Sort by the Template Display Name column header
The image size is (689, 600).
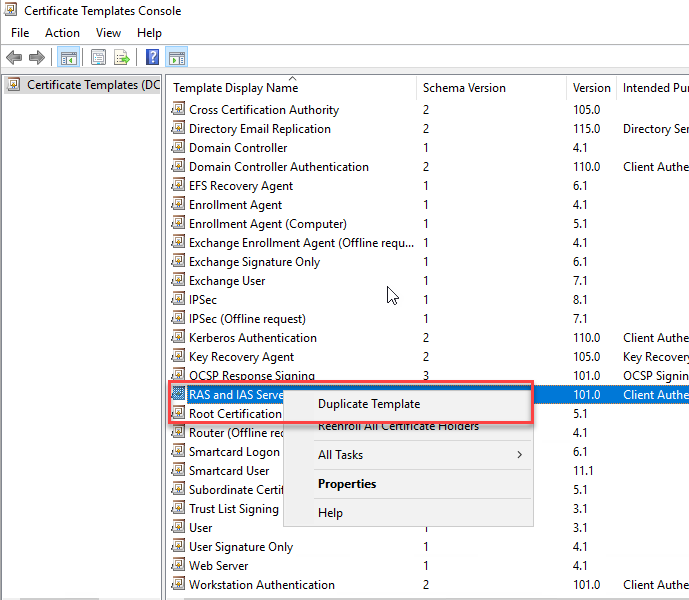[x=235, y=88]
